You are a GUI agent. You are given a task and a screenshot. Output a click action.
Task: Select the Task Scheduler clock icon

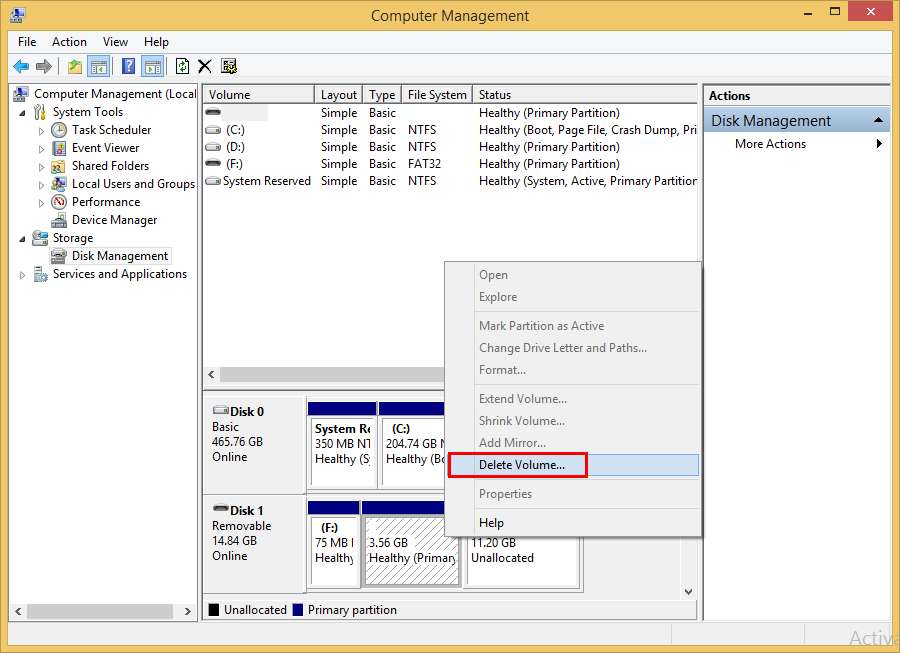[x=59, y=130]
